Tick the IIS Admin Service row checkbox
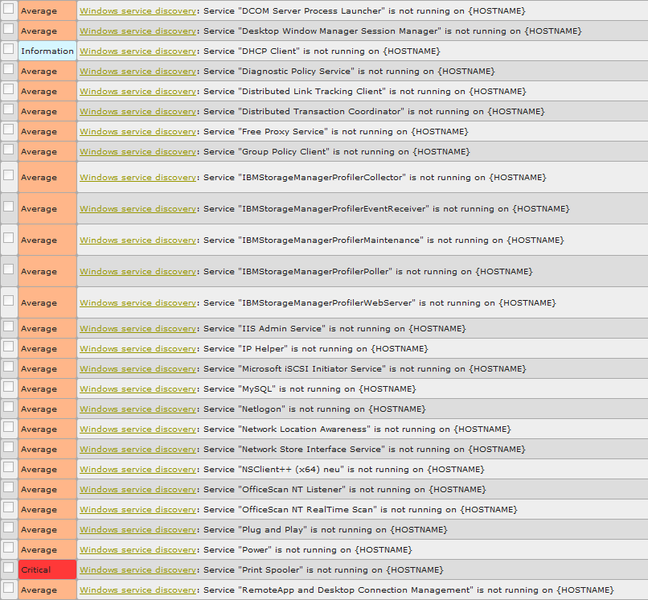648x600 pixels. coord(9,327)
